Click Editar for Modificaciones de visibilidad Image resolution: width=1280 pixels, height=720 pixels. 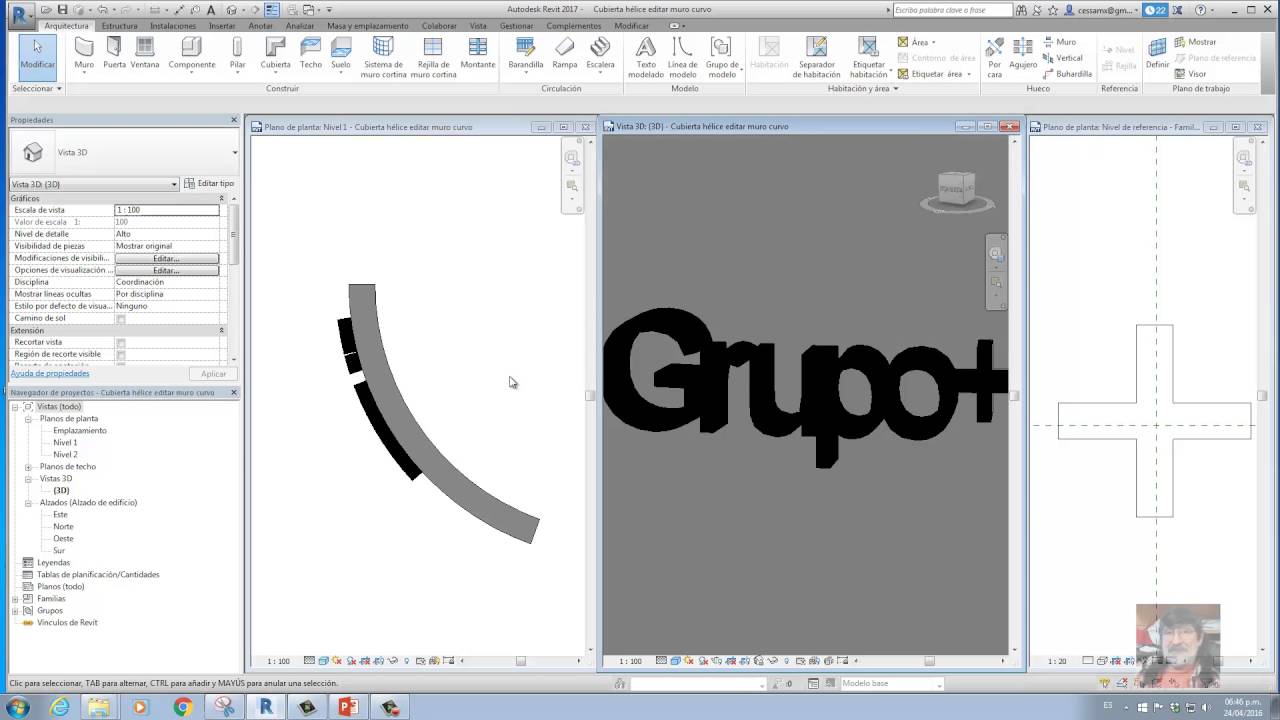167,259
